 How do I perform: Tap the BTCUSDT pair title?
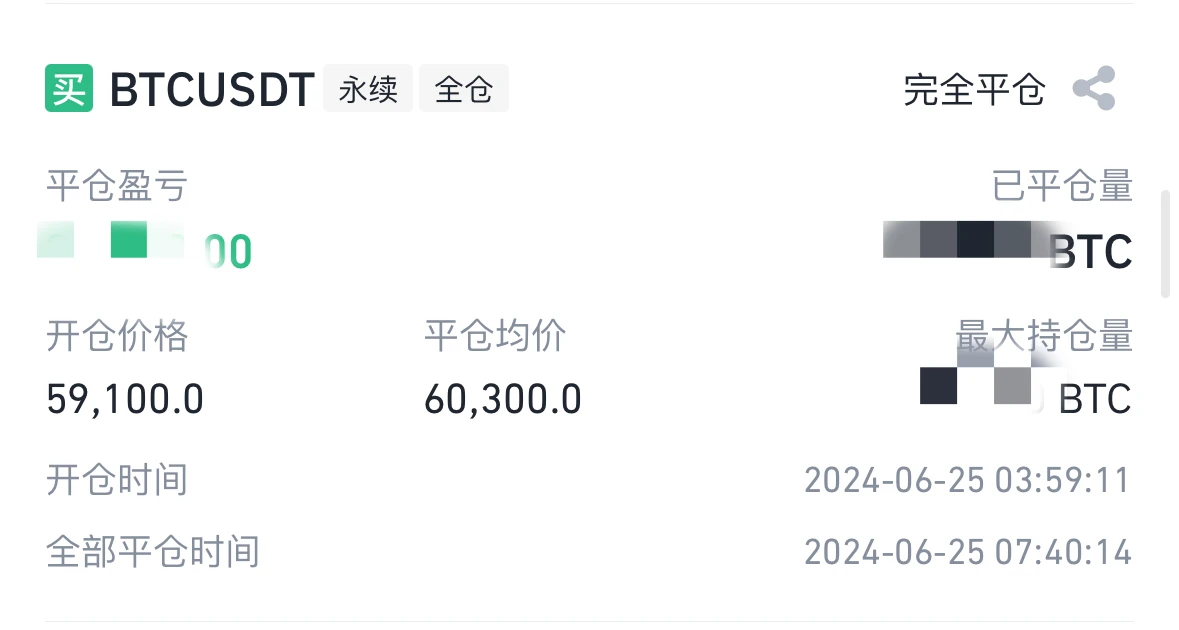[212, 90]
